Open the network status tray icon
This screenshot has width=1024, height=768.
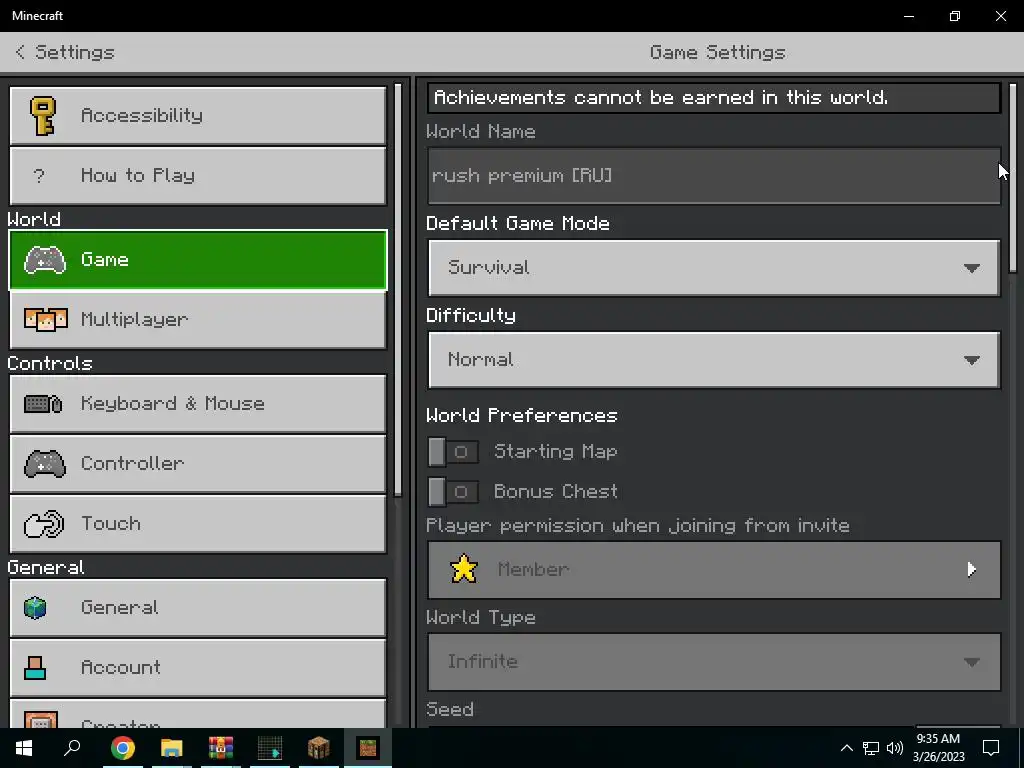click(x=871, y=748)
